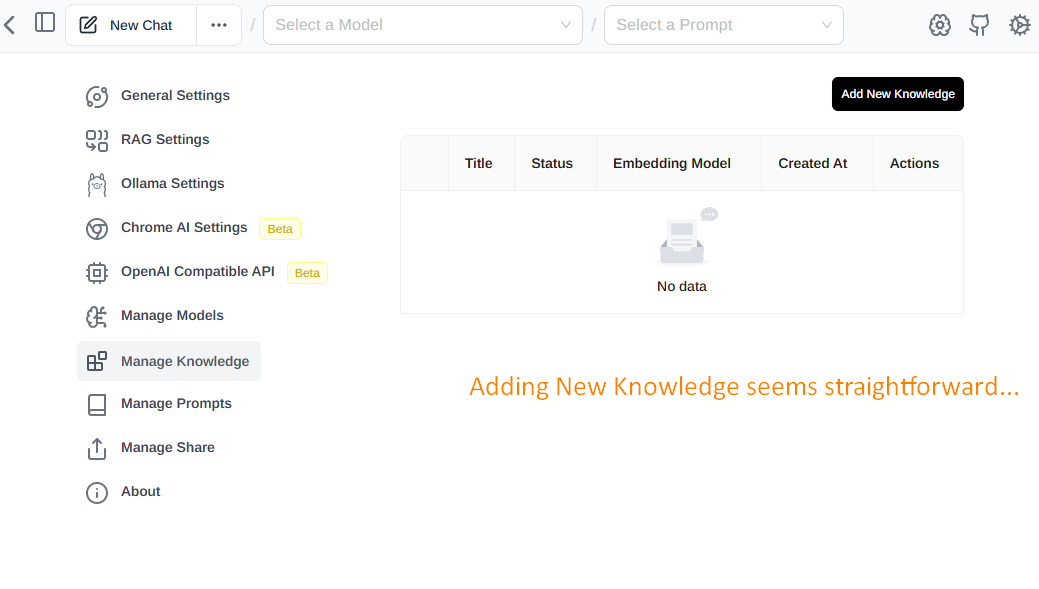This screenshot has width=1039, height=589.
Task: Toggle the sidebar panel icon
Action: (45, 23)
